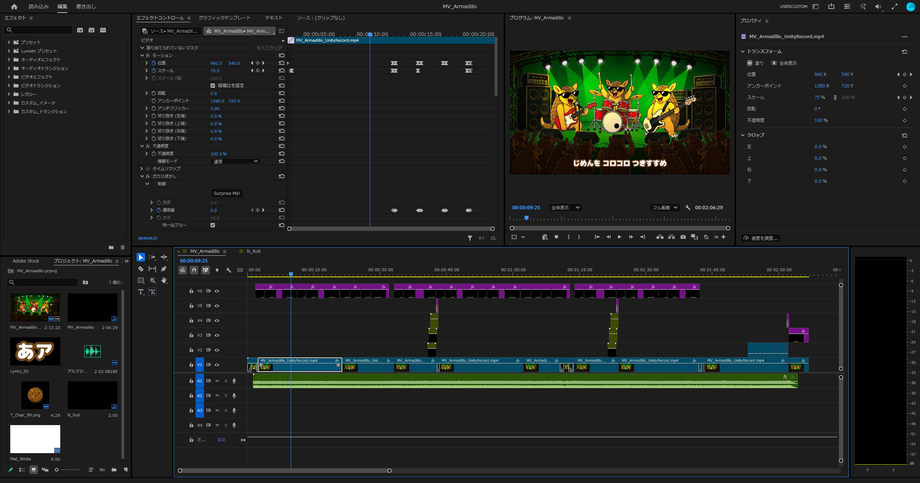920x483 pixels.
Task: Click the play button in Program Monitor
Action: click(620, 237)
